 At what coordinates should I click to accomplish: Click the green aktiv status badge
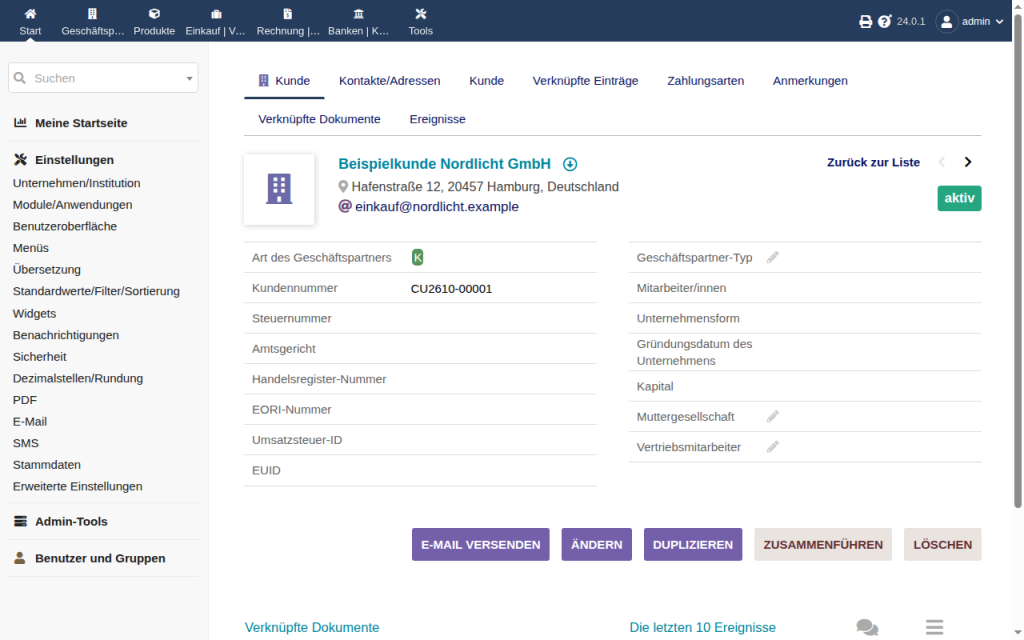[959, 199]
